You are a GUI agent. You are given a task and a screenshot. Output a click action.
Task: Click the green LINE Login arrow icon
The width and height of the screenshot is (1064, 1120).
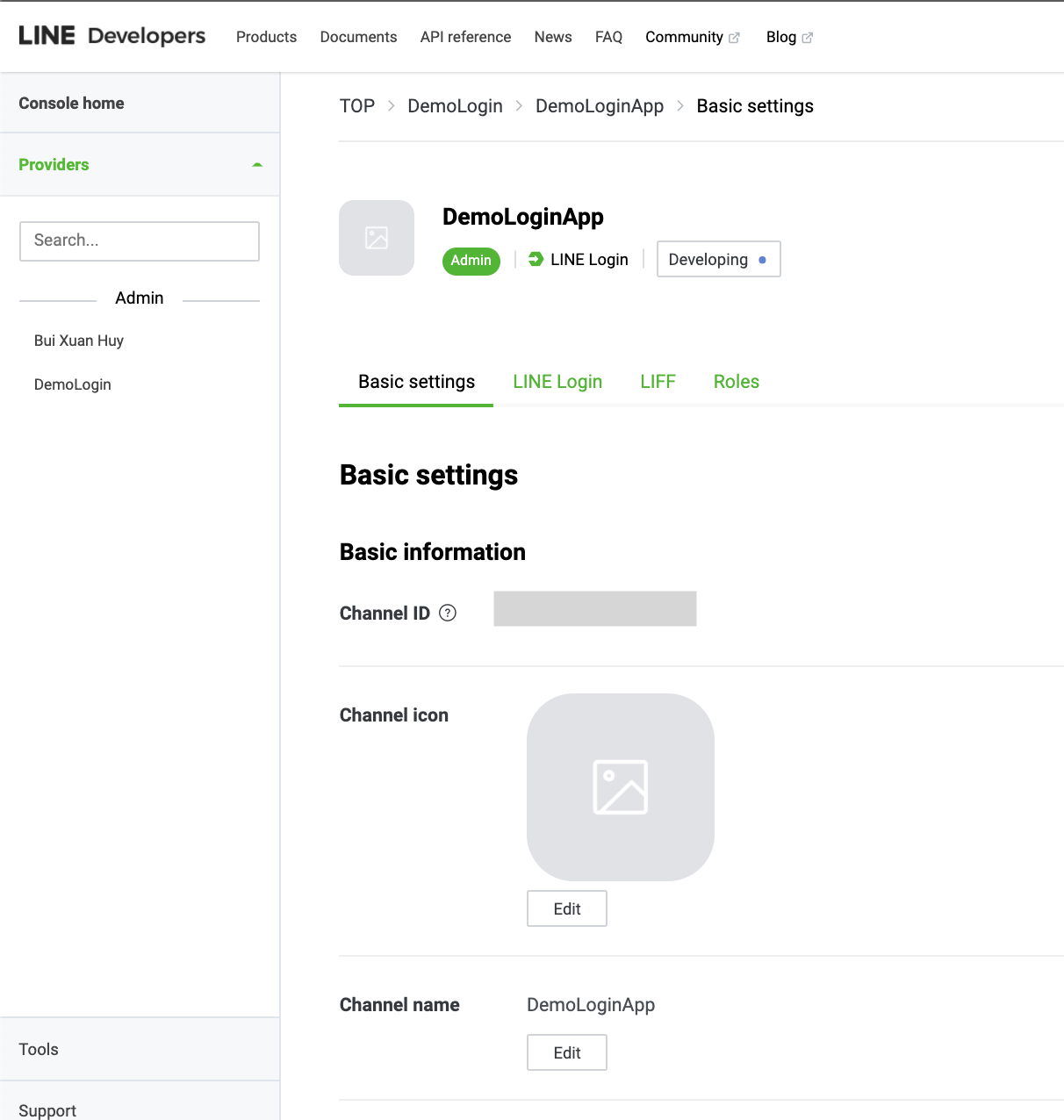[x=536, y=259]
